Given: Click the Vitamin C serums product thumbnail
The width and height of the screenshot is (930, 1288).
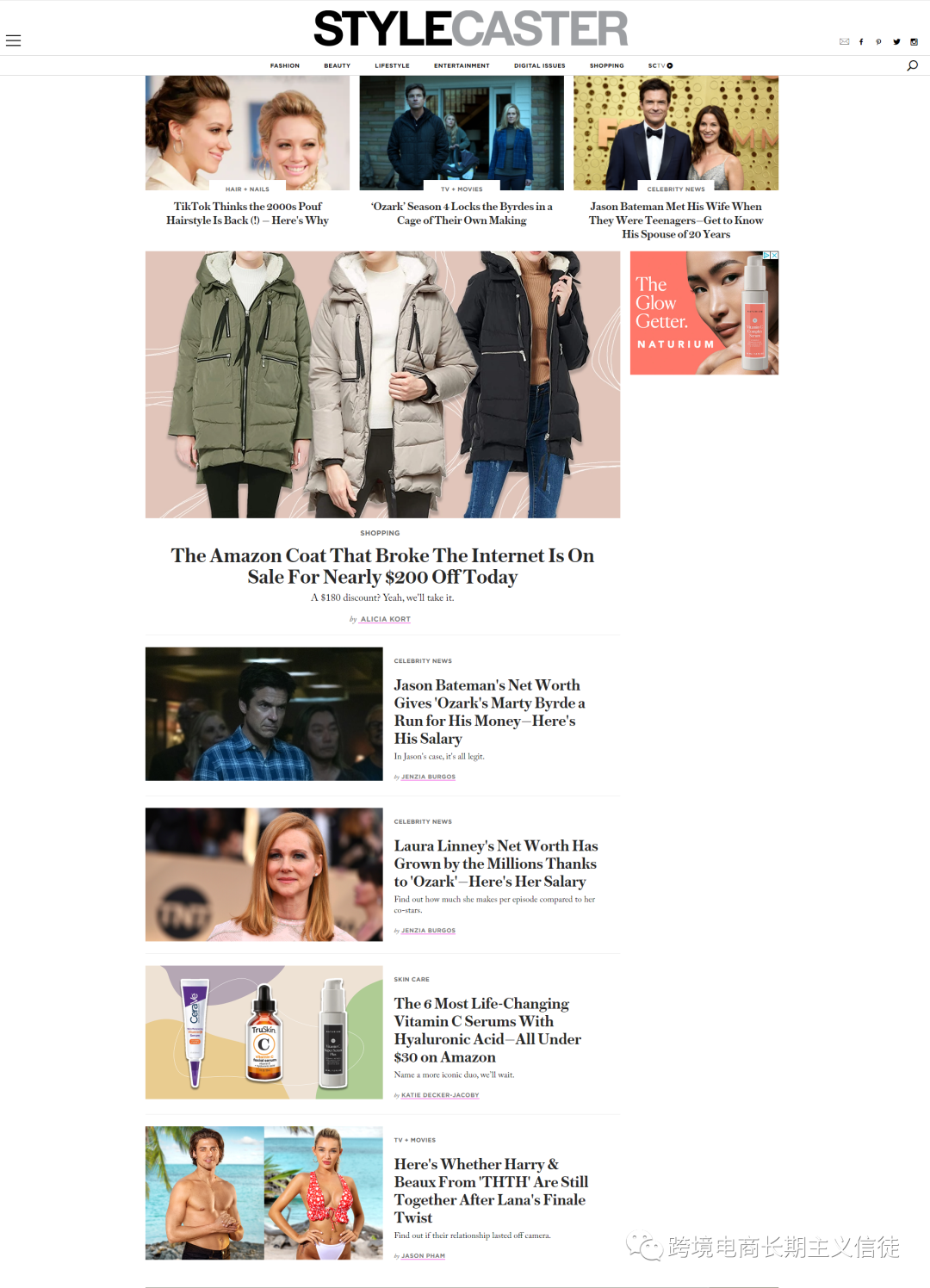Looking at the screenshot, I should 263,1032.
